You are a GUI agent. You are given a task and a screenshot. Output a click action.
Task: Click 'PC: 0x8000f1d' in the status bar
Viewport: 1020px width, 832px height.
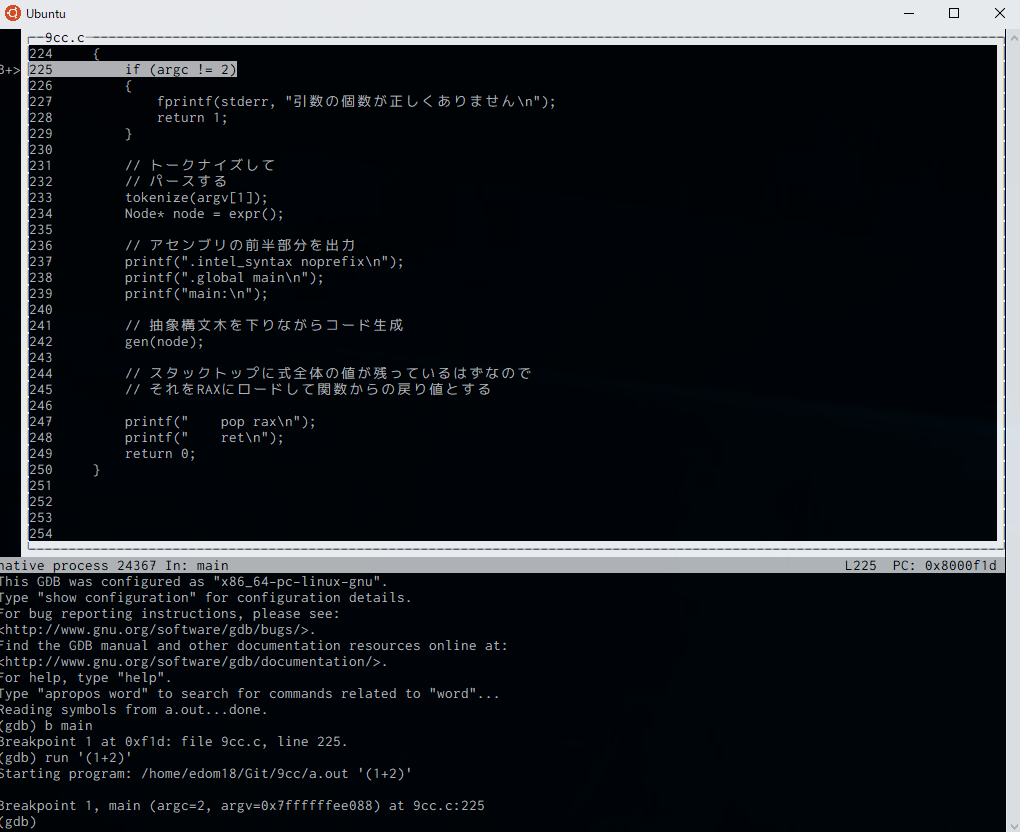click(x=944, y=565)
